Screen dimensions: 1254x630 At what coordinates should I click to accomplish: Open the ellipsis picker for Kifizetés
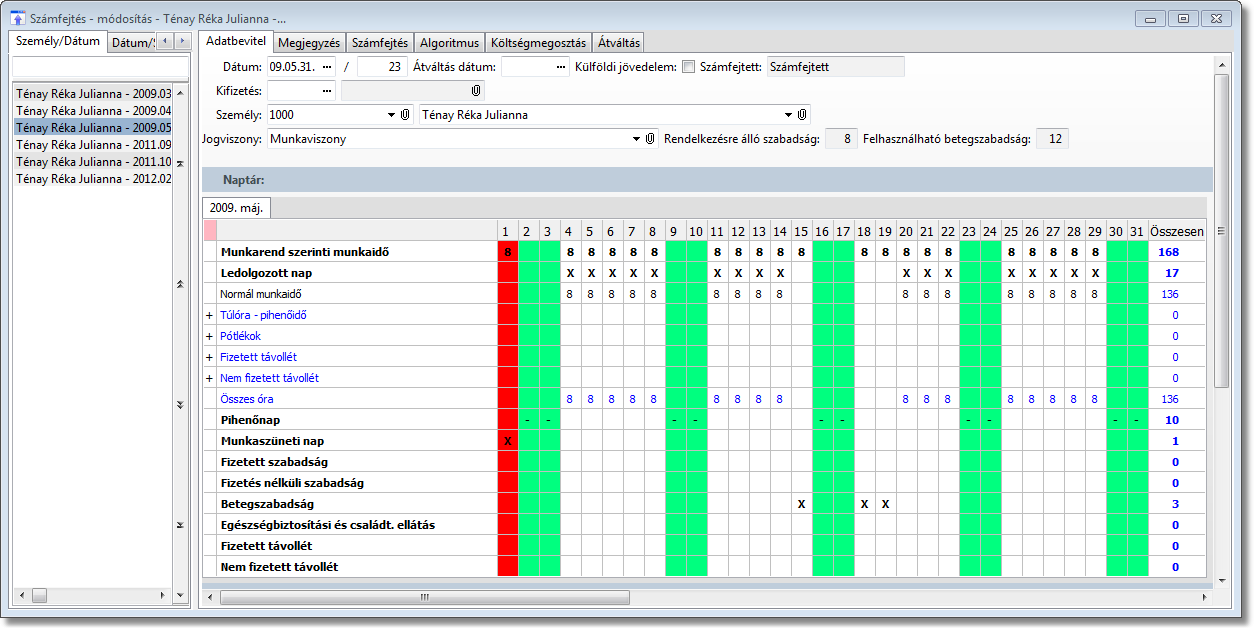click(326, 91)
